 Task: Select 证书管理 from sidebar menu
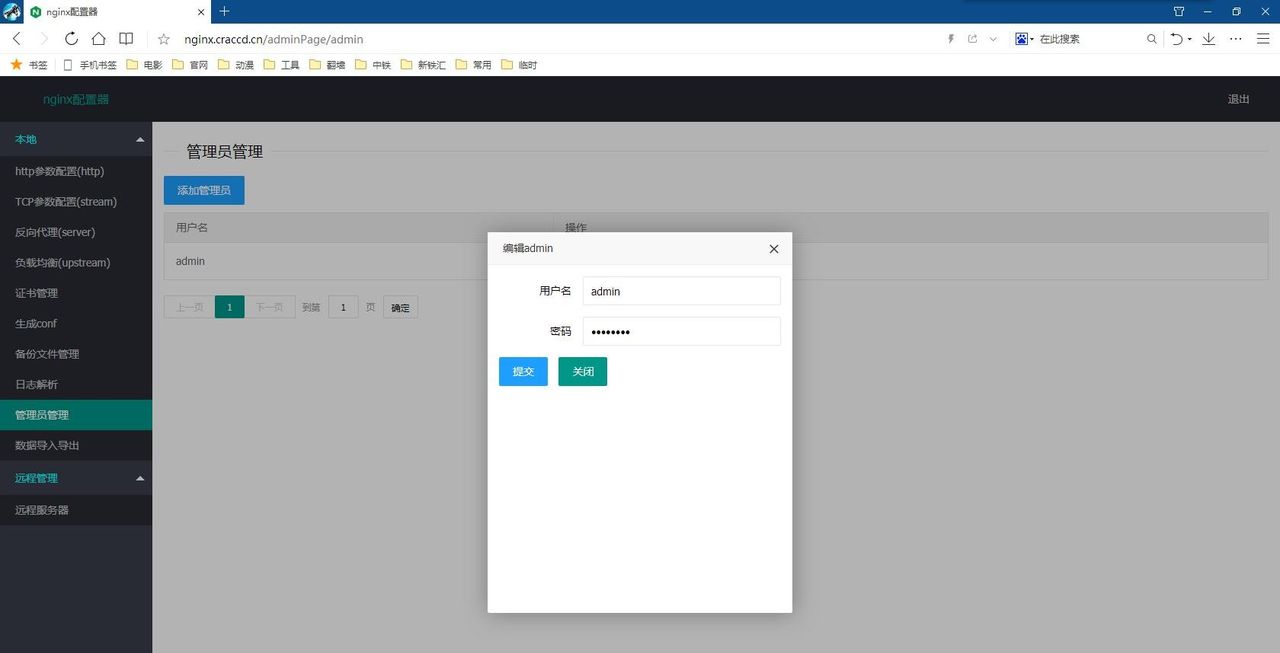(36, 293)
